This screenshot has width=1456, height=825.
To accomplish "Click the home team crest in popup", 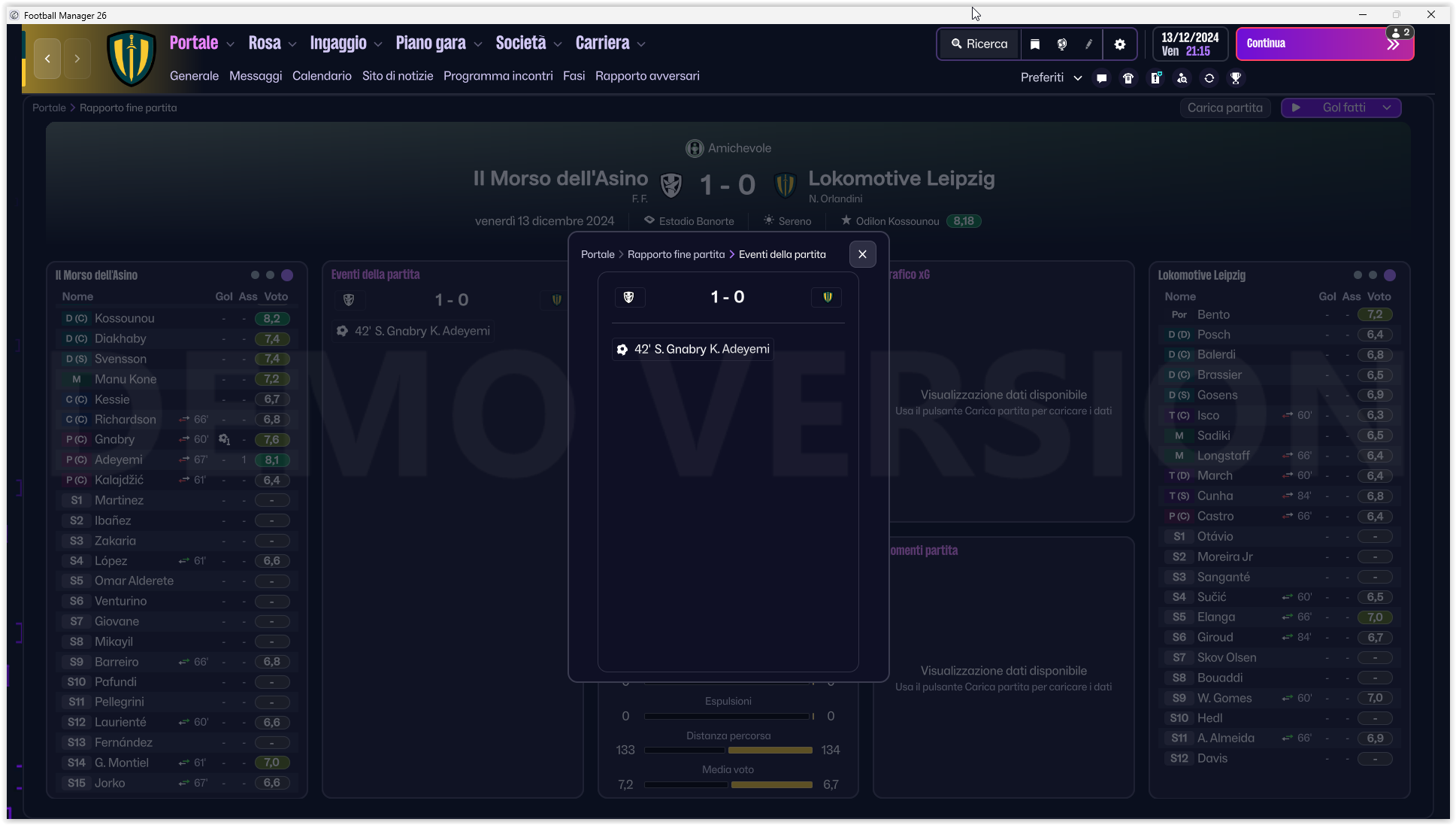I will [x=629, y=297].
